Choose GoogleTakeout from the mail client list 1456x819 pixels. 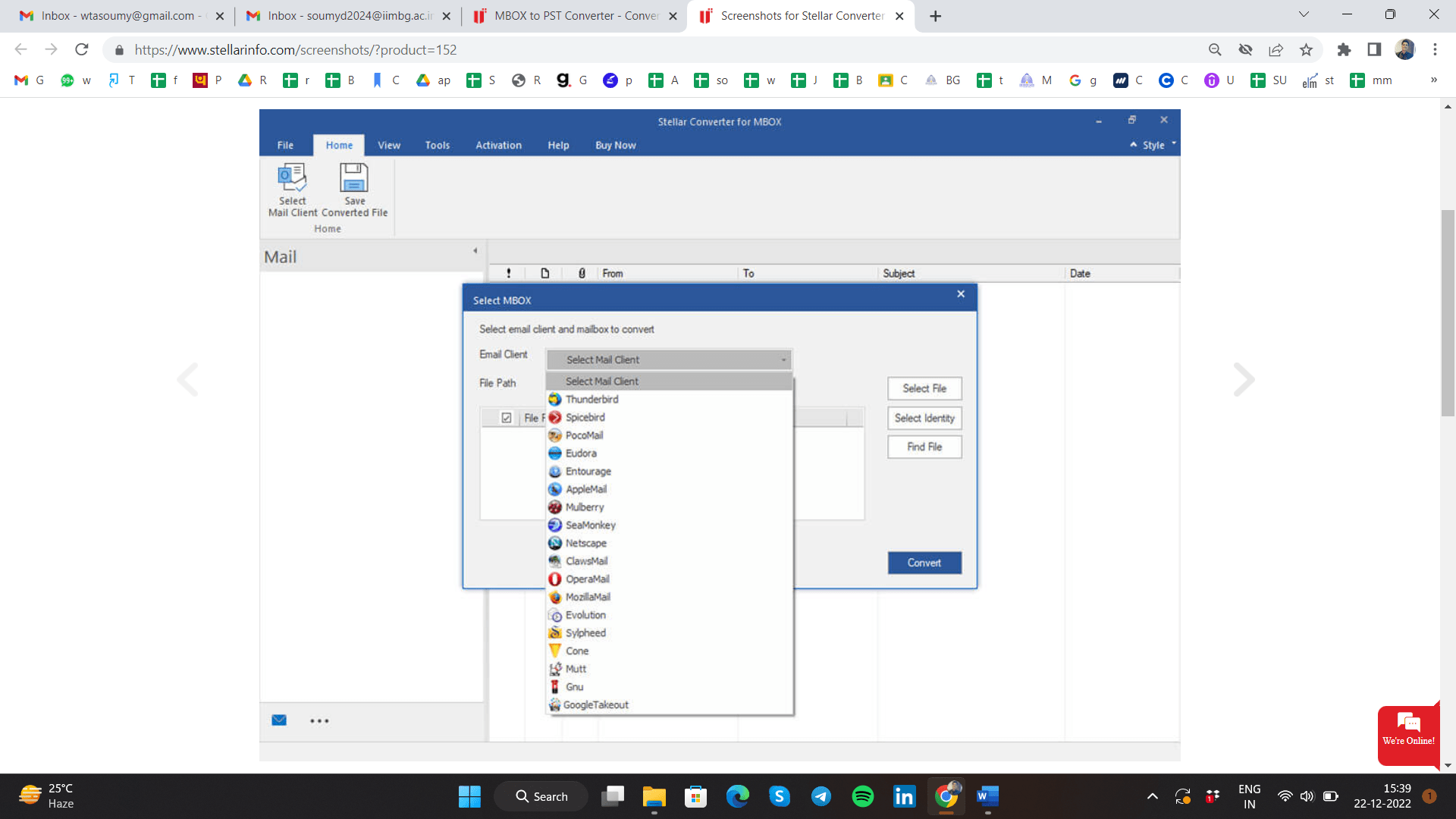coord(670,705)
